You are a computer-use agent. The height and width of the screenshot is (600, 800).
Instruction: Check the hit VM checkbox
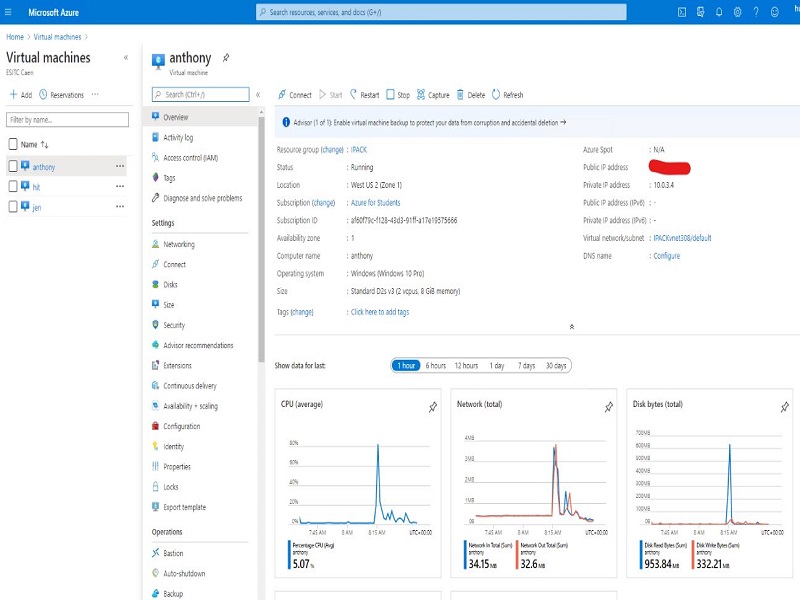(13, 186)
